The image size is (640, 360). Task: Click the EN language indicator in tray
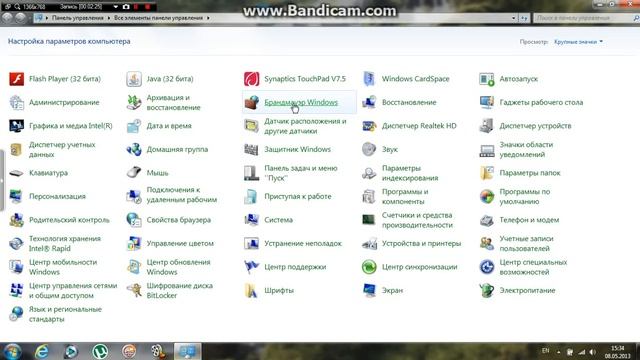coord(545,351)
